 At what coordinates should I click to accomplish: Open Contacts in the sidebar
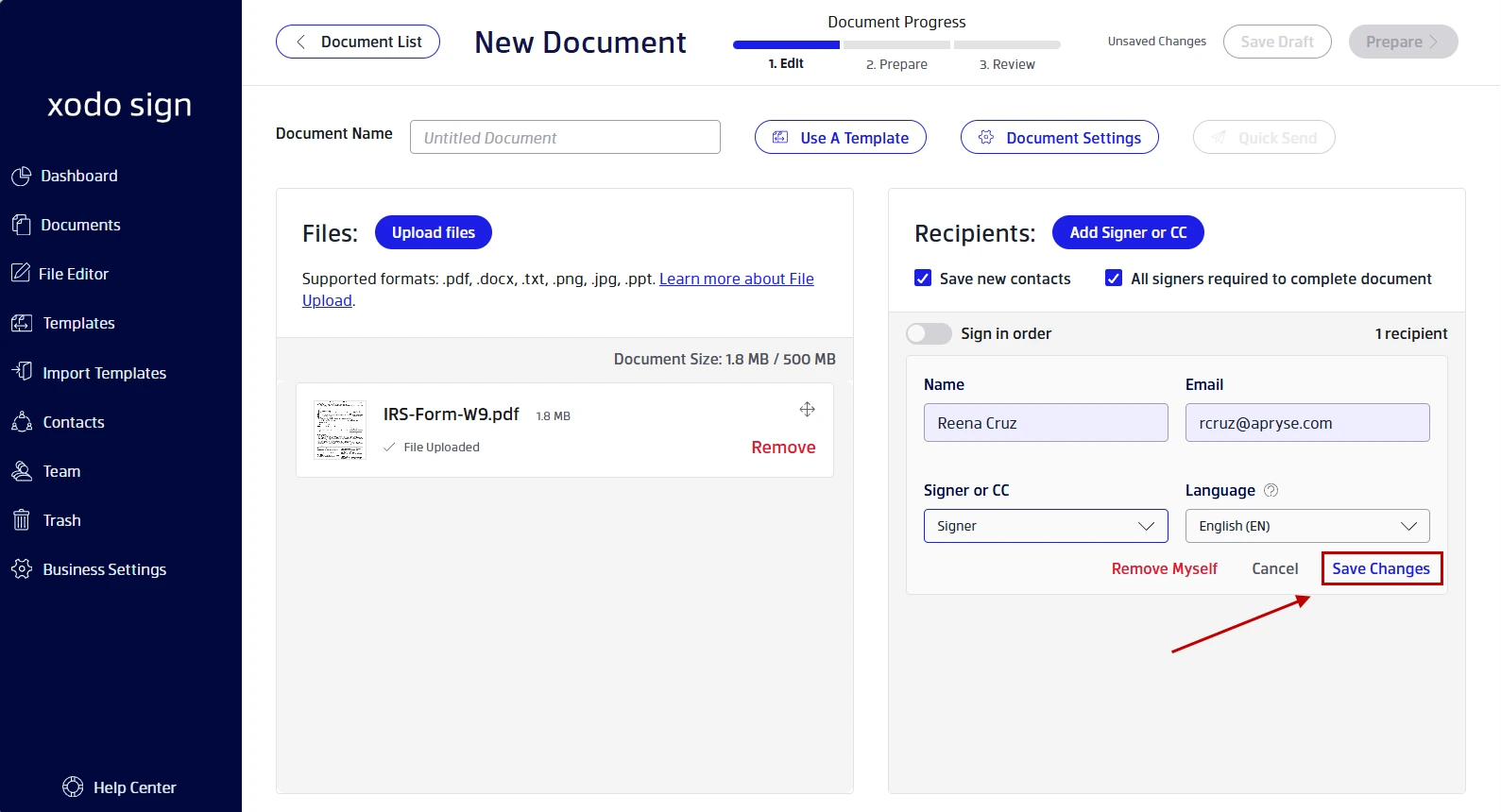click(74, 422)
